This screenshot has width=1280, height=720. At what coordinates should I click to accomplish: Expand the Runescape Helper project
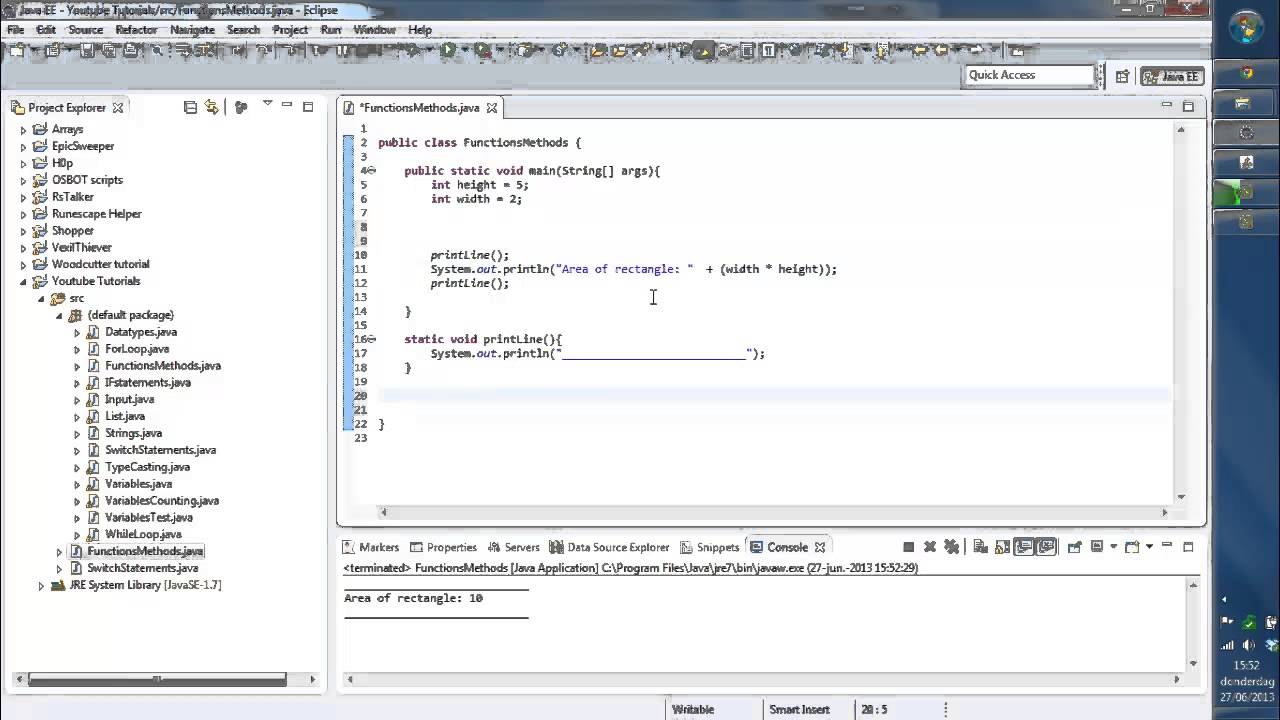[24, 214]
